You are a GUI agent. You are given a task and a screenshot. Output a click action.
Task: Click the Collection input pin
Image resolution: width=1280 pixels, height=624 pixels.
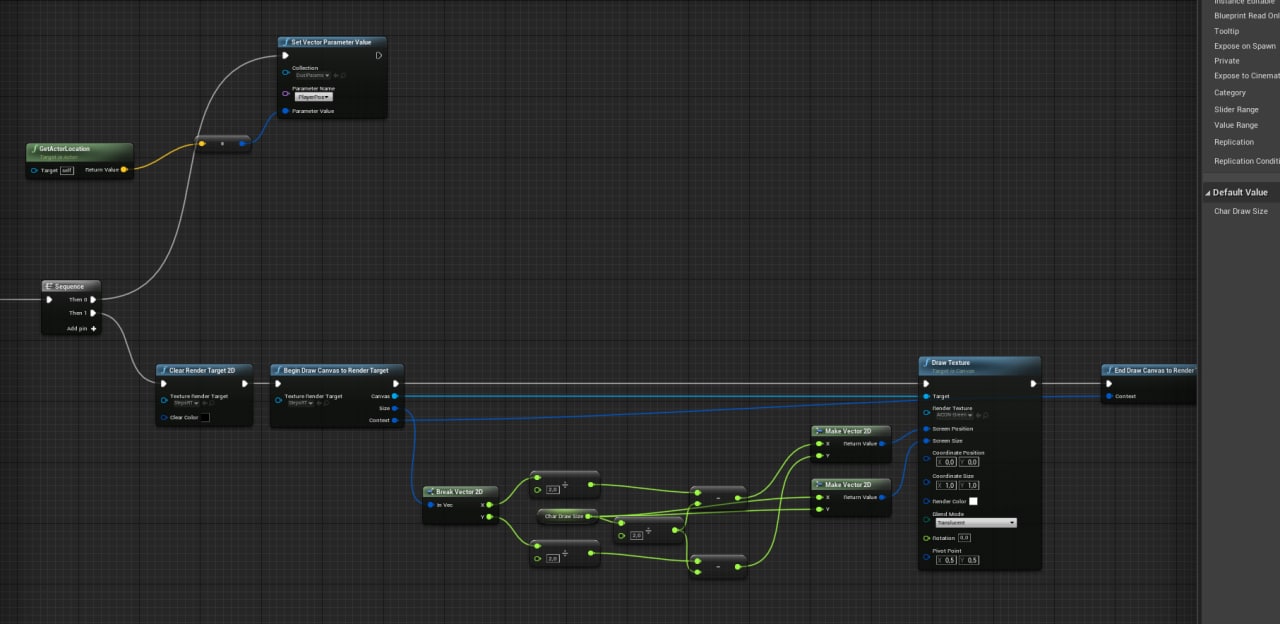[286, 74]
